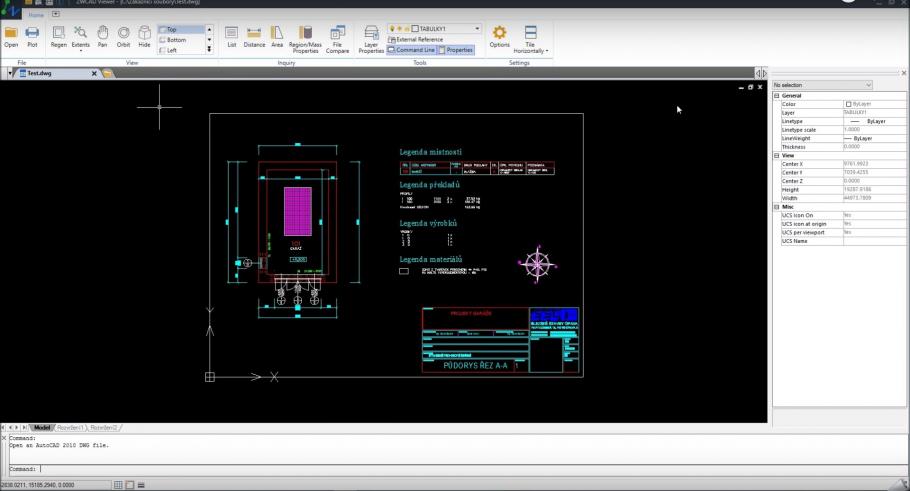Go to next layout tab arrow
Viewport: 910px width, 491px height.
[x=17, y=428]
